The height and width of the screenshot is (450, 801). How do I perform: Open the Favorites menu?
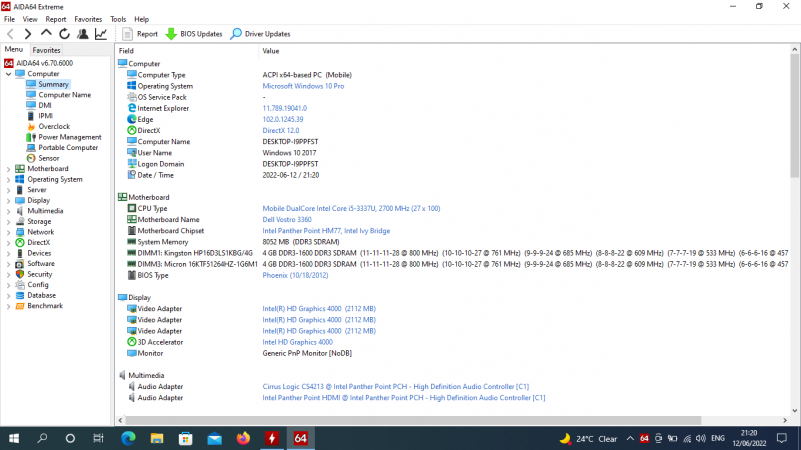pyautogui.click(x=88, y=19)
